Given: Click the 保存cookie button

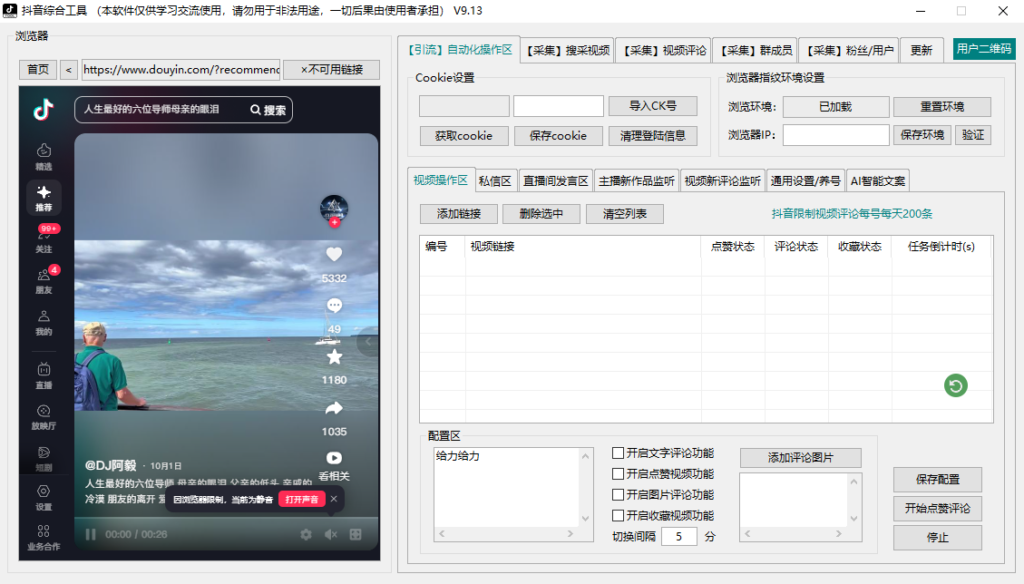Looking at the screenshot, I should click(x=558, y=136).
